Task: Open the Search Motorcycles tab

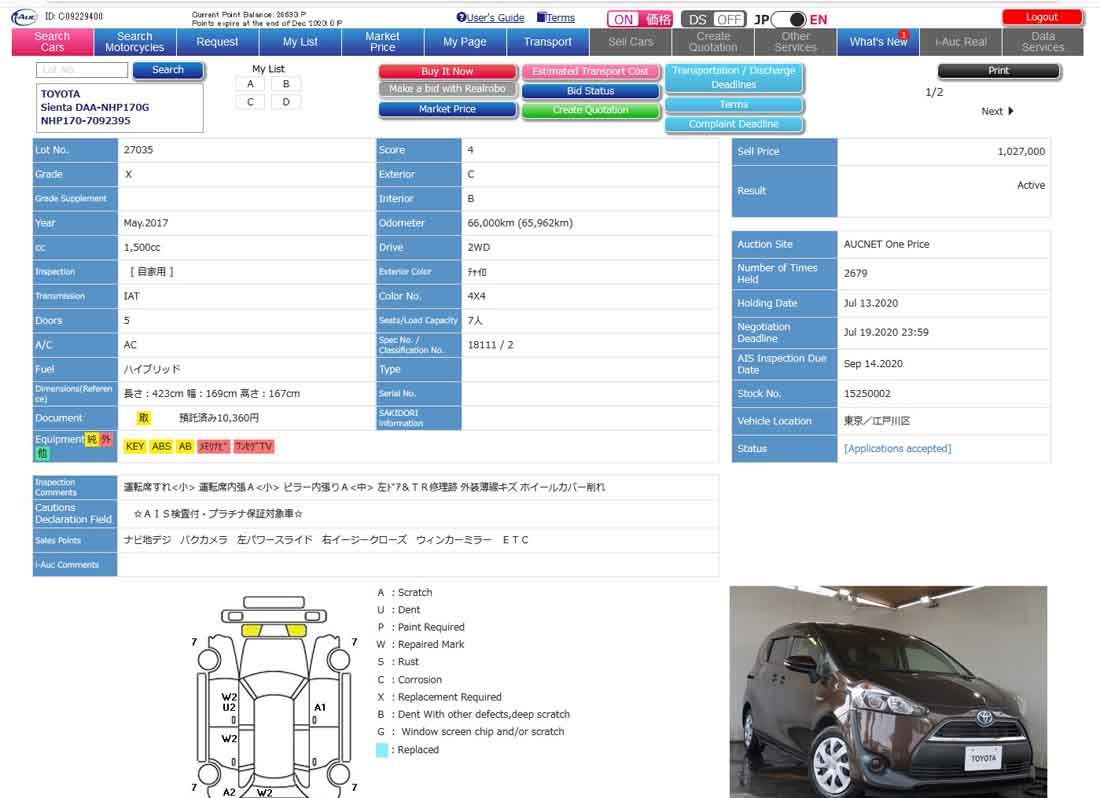Action: point(135,42)
